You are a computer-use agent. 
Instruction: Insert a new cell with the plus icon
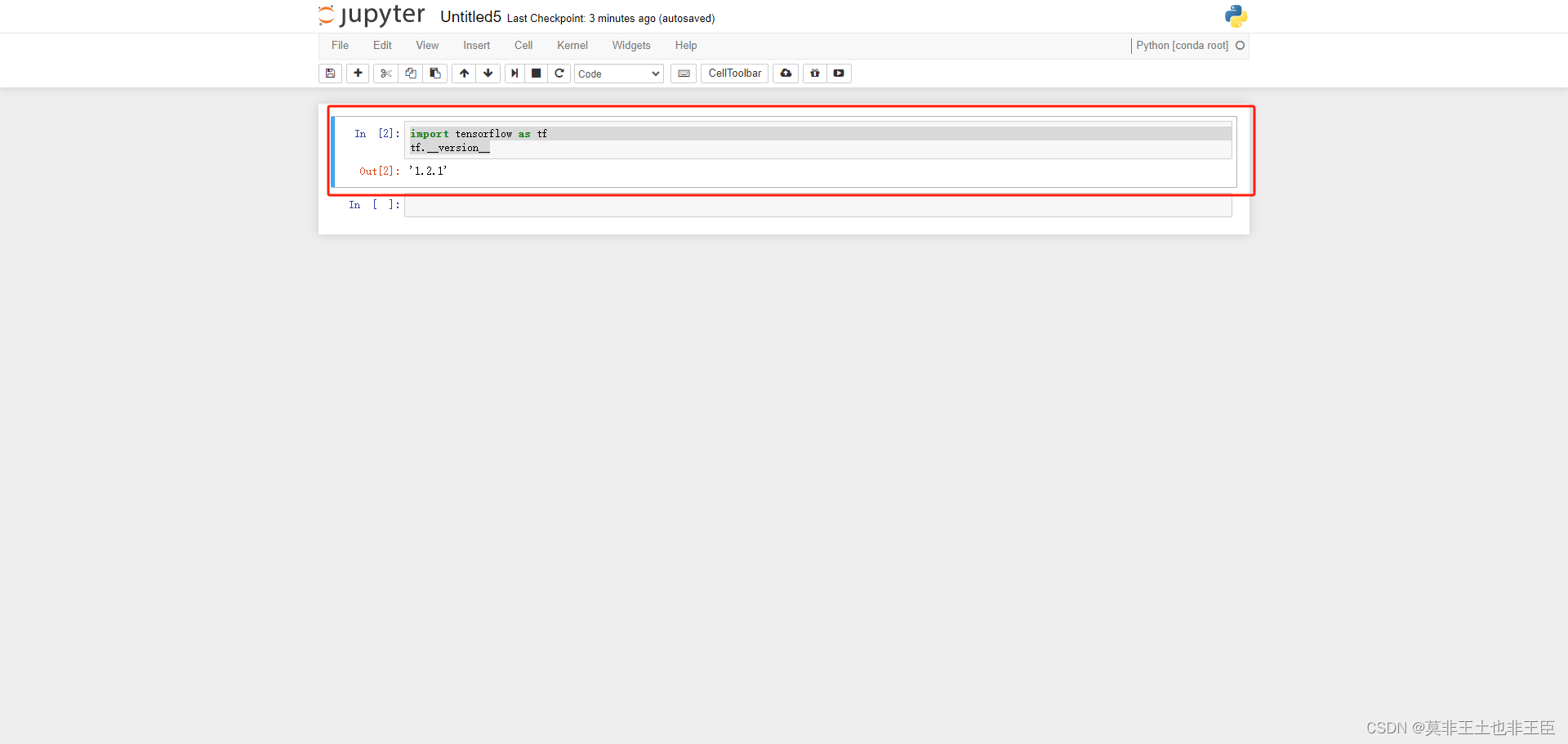(358, 74)
